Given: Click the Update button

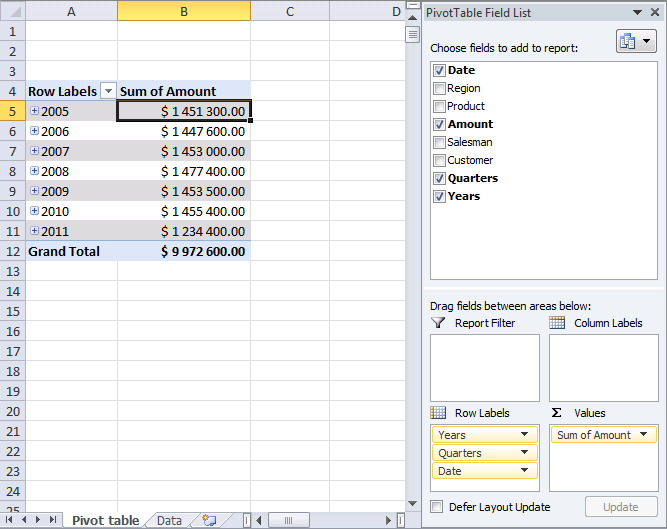Looking at the screenshot, I should 620,507.
